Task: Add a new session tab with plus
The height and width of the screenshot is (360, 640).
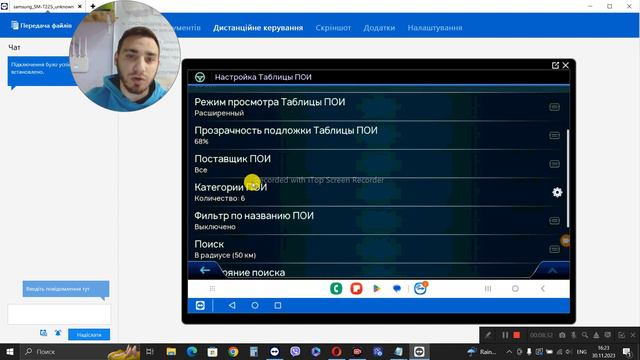Action: pos(93,6)
